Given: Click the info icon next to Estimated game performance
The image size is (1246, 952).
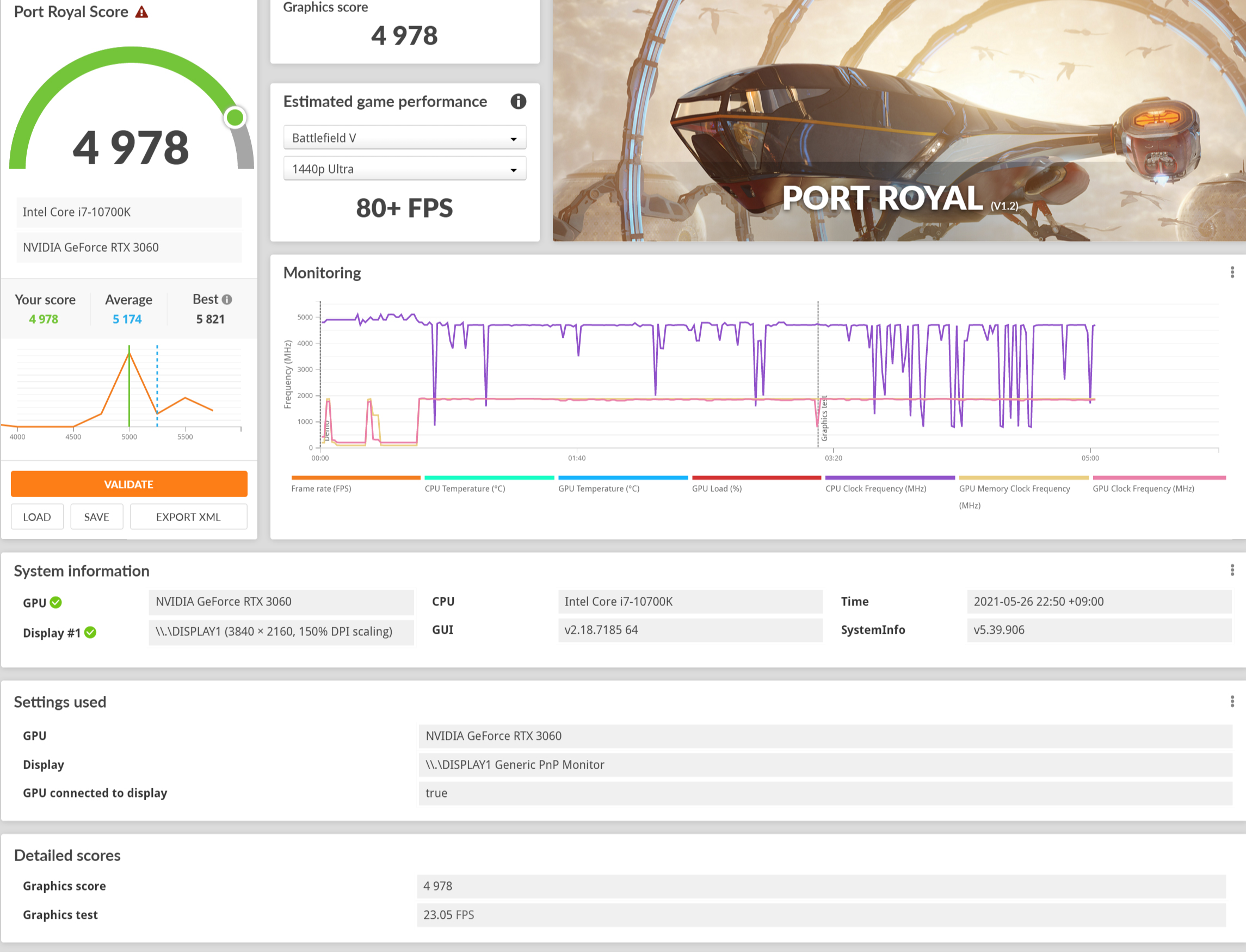Looking at the screenshot, I should tap(518, 101).
